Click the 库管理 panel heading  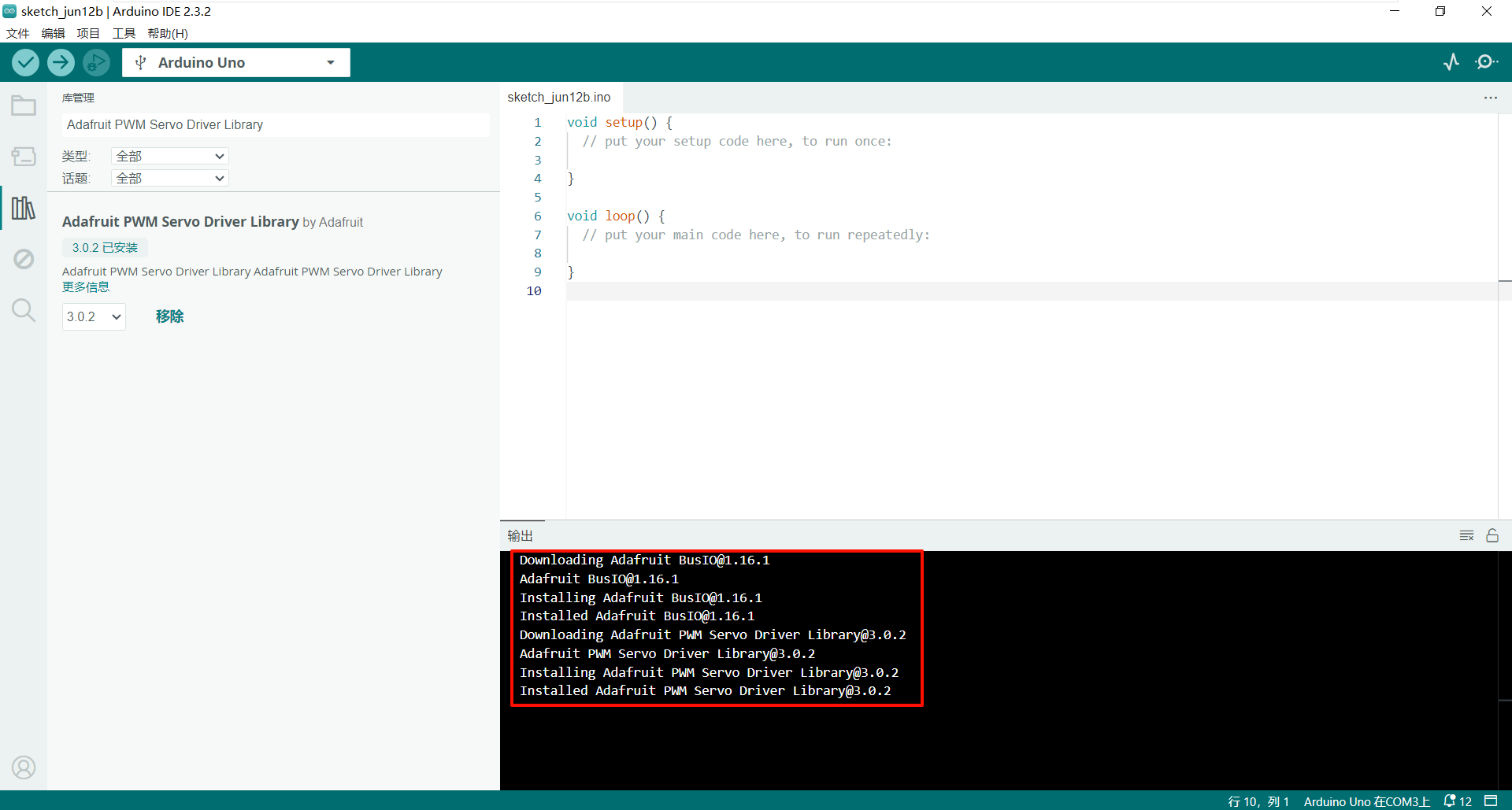pyautogui.click(x=78, y=98)
